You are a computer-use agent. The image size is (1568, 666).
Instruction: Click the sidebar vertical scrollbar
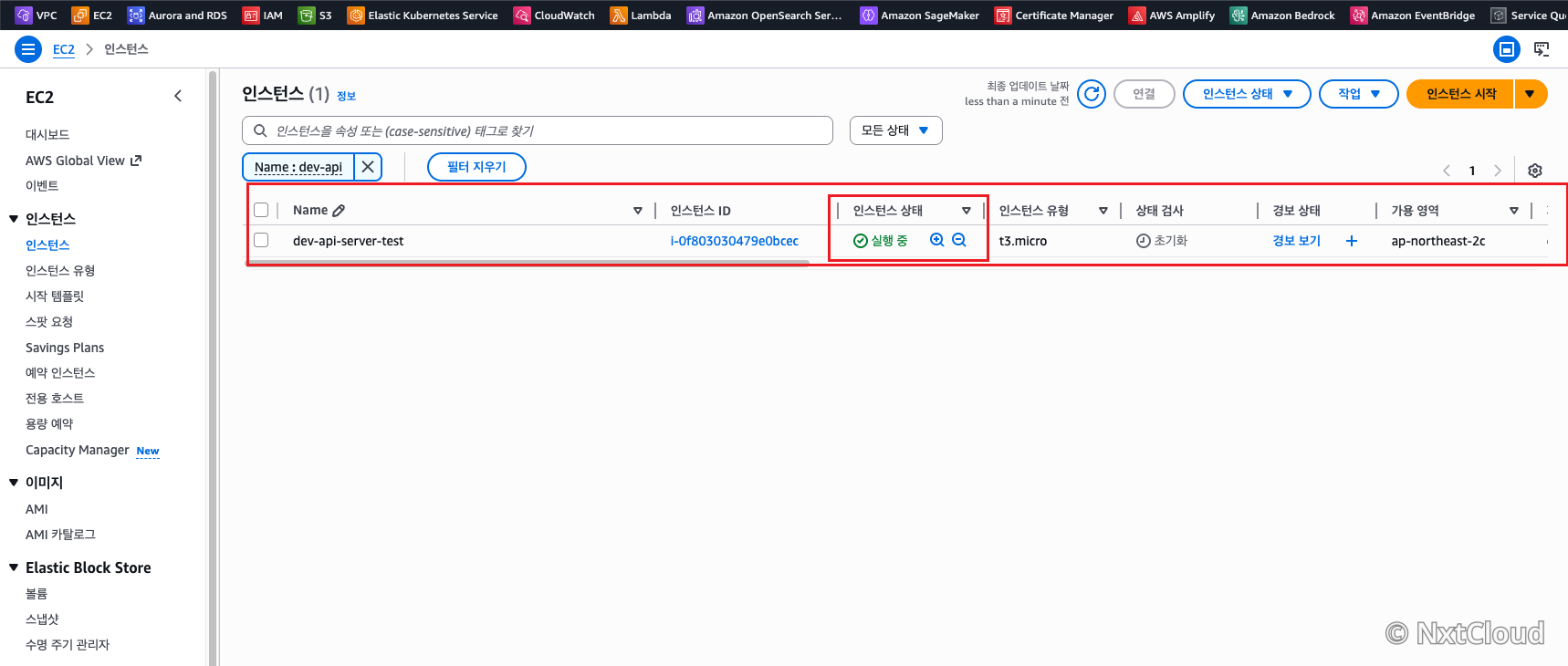pyautogui.click(x=213, y=368)
